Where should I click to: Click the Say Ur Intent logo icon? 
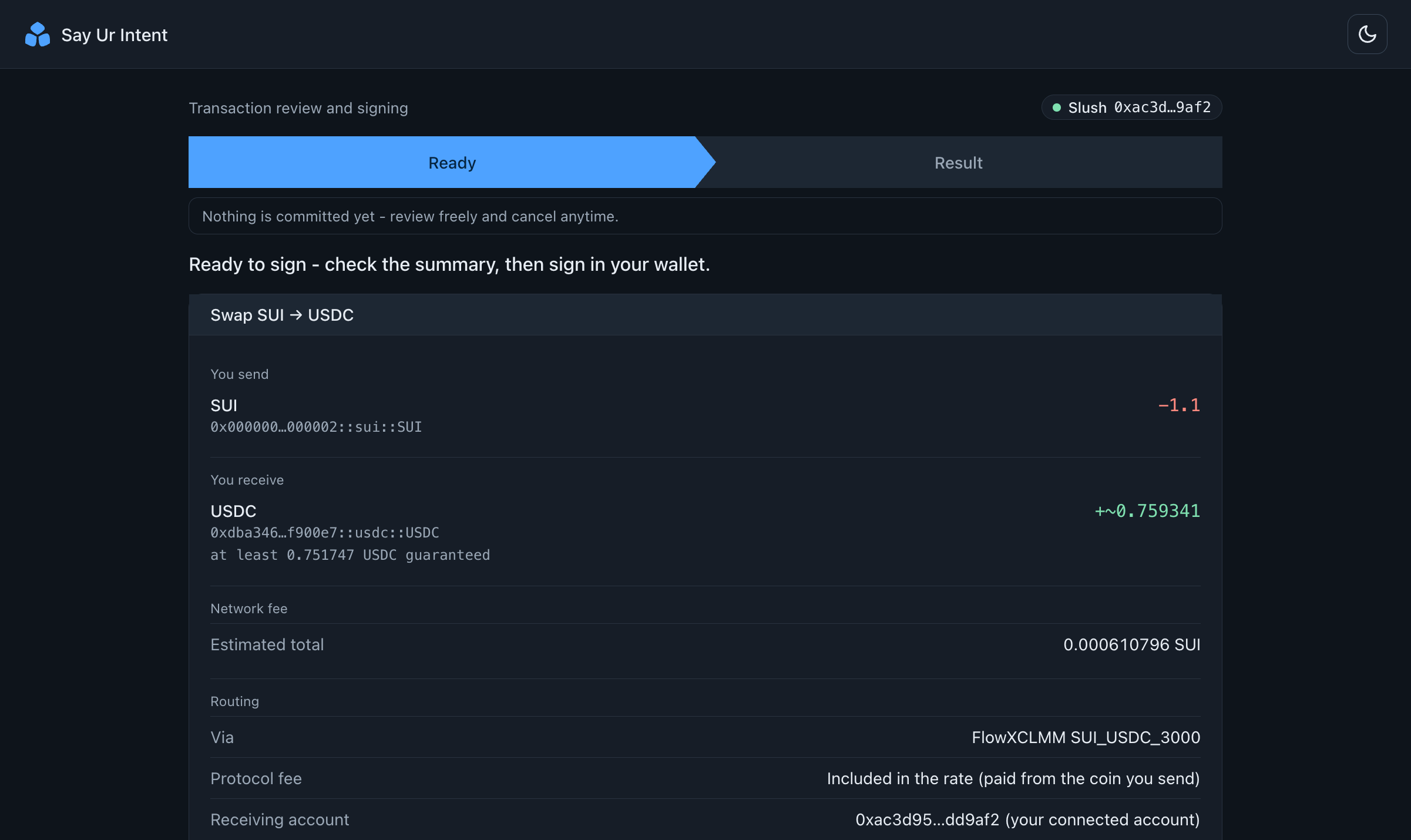[38, 35]
